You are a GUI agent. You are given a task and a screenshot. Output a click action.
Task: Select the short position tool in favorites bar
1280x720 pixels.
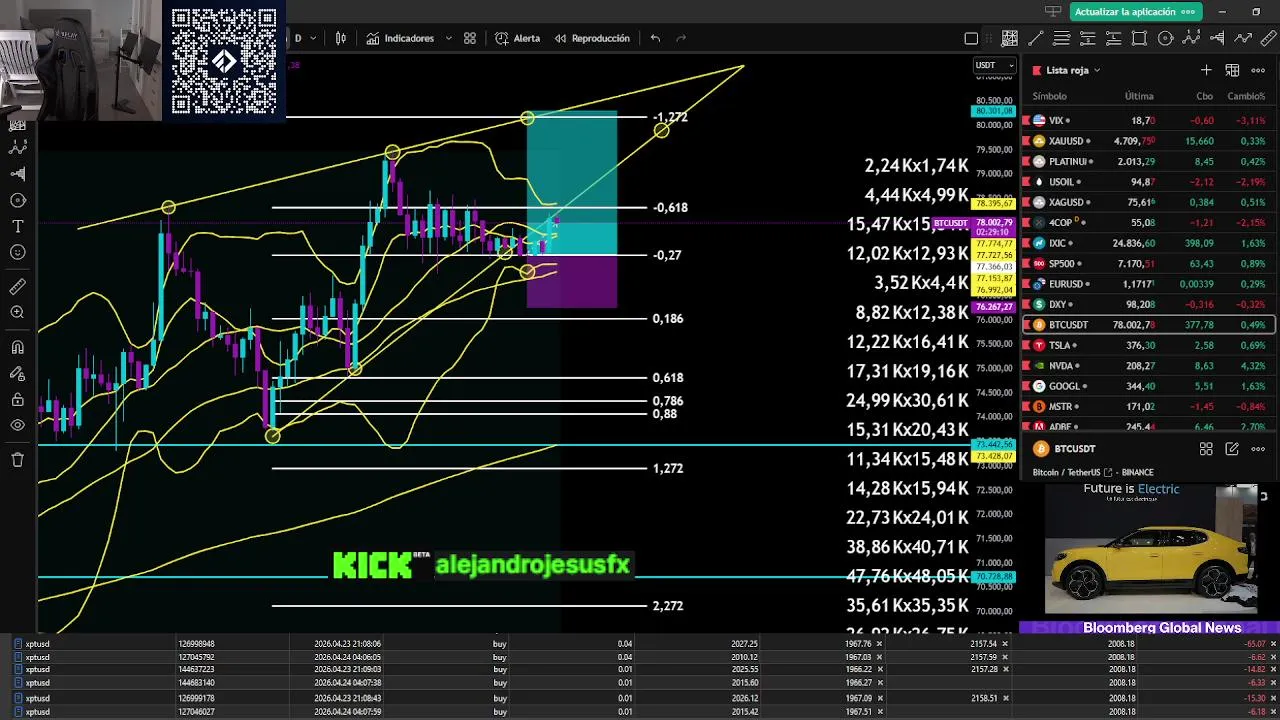[x=1088, y=38]
